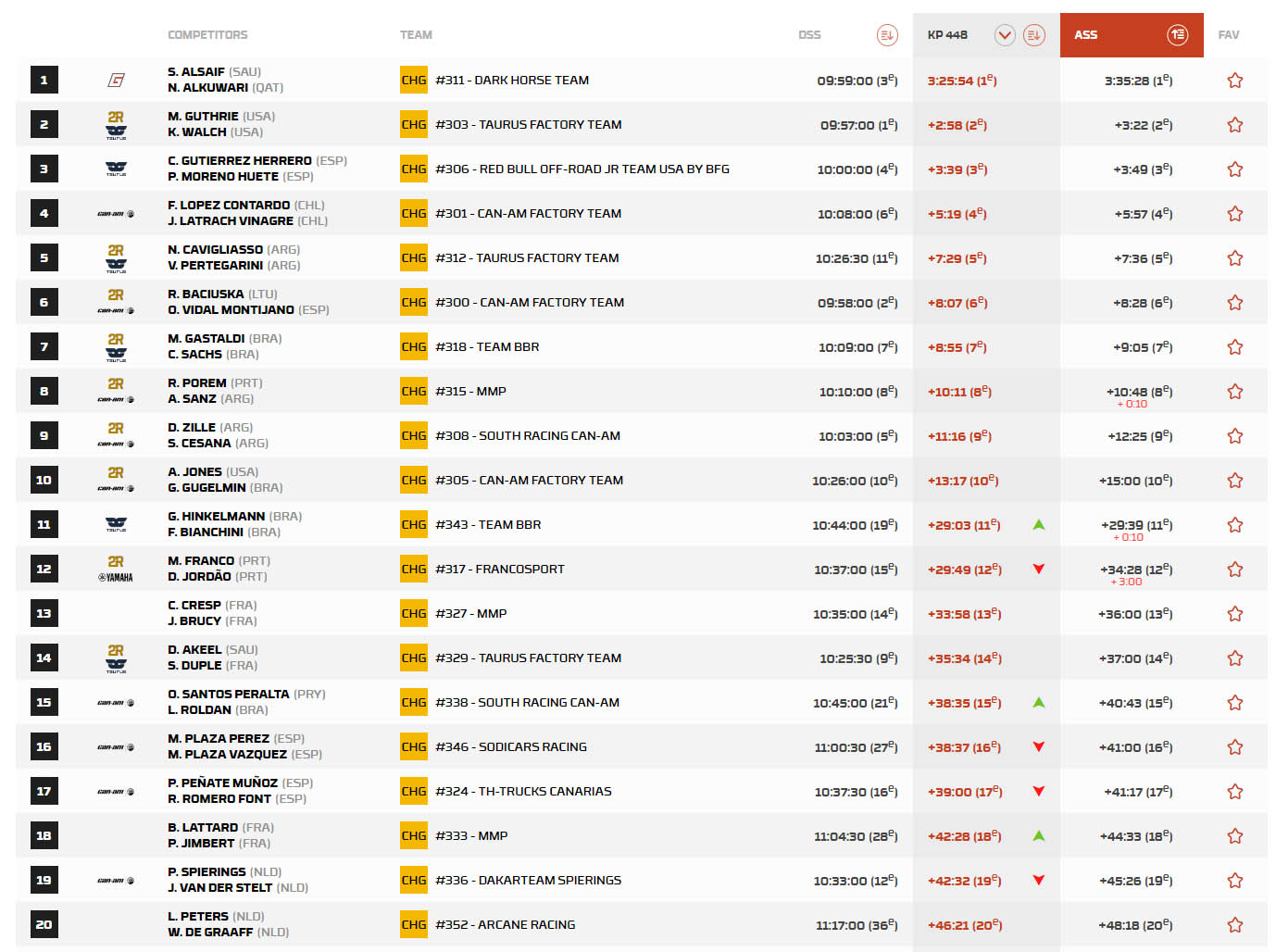1276x952 pixels.
Task: Select the KP 448 column header
Action: pos(947,35)
